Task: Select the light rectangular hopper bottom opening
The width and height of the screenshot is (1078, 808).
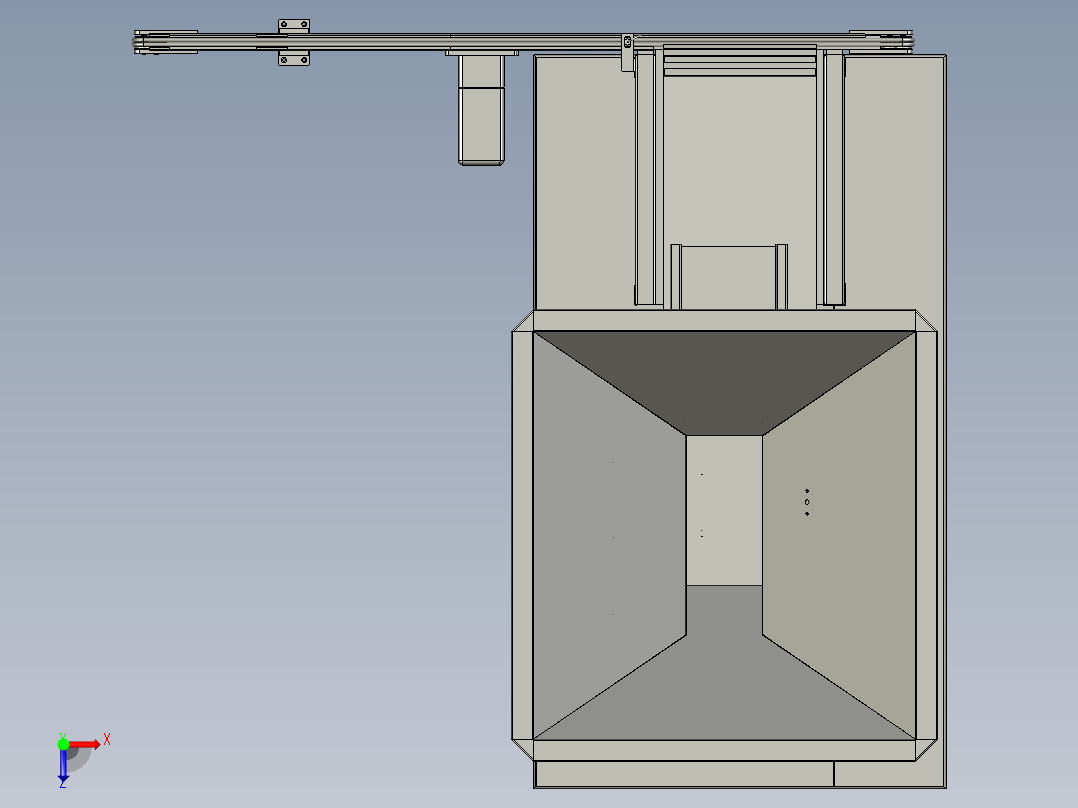Action: point(724,510)
